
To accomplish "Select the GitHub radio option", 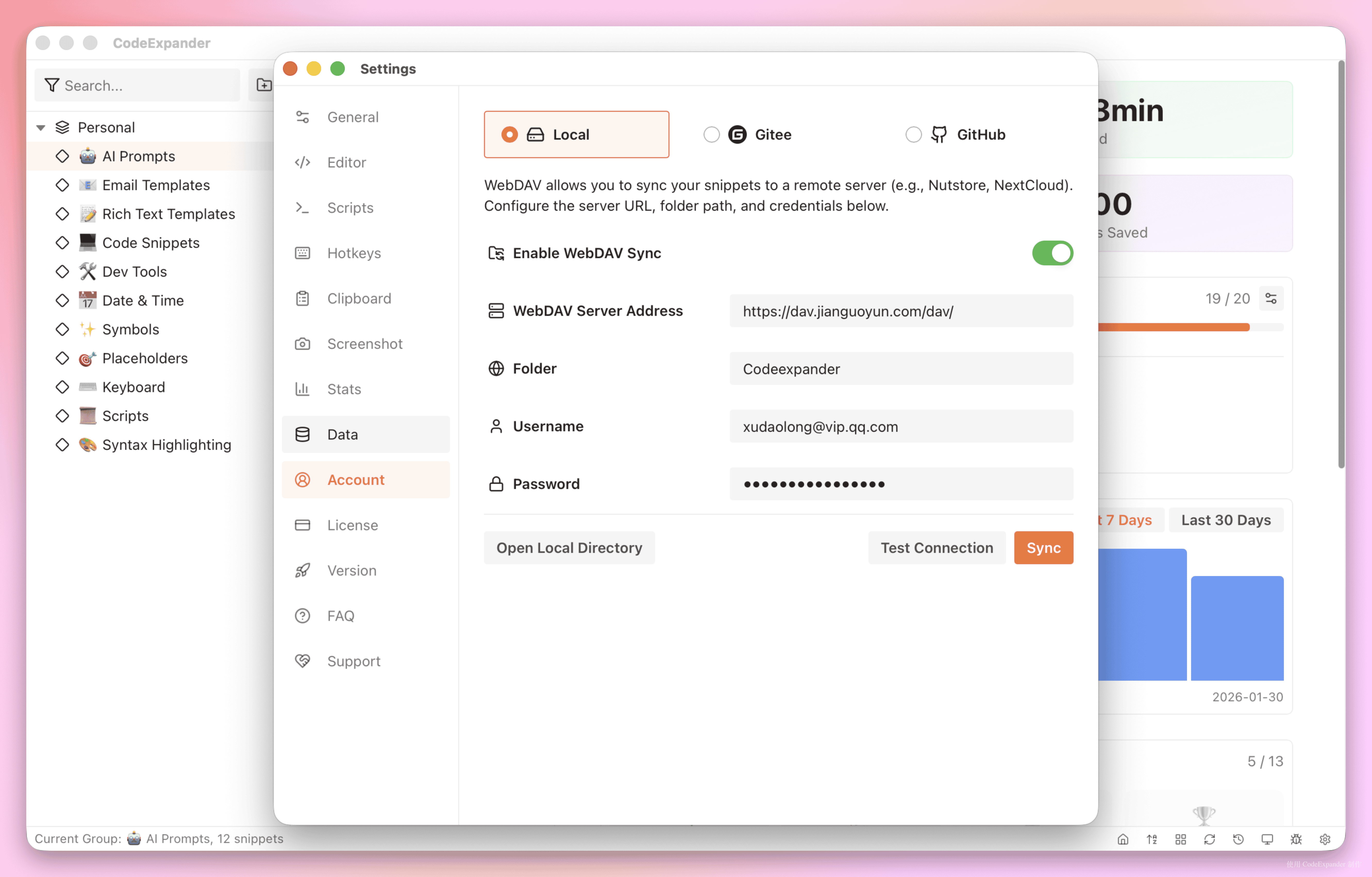I will pos(913,134).
